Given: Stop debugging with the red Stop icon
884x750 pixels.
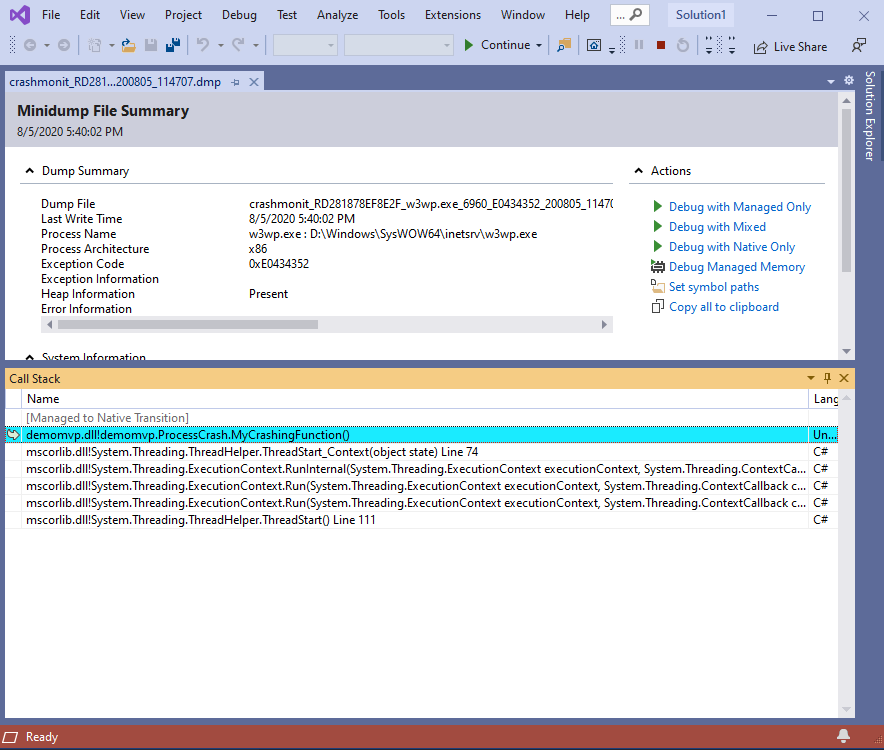Looking at the screenshot, I should coord(659,45).
